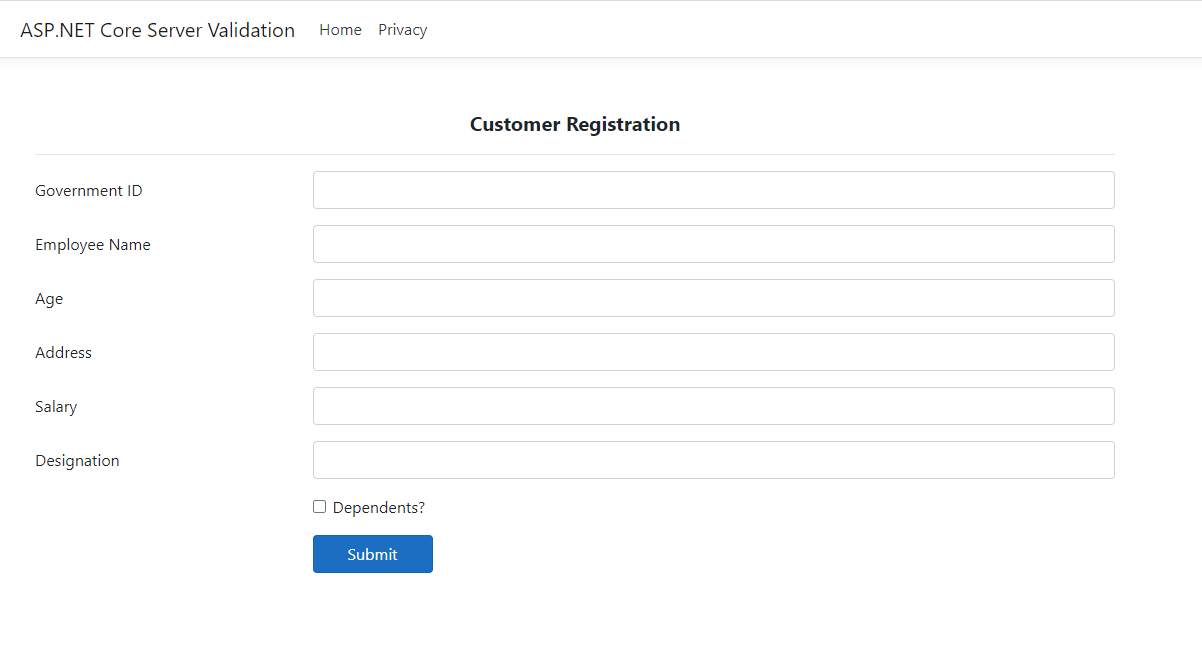Click the Designation label
The image size is (1202, 659).
[x=77, y=460]
